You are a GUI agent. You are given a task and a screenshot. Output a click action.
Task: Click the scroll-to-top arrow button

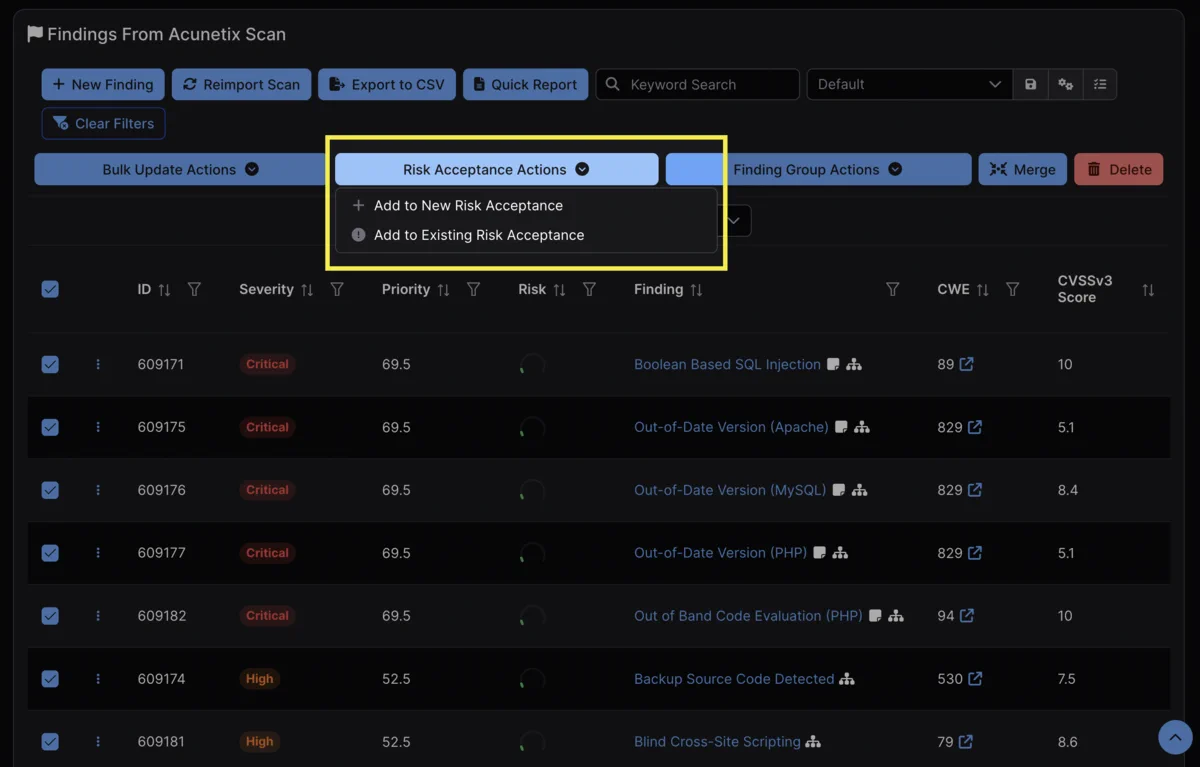coord(1176,737)
